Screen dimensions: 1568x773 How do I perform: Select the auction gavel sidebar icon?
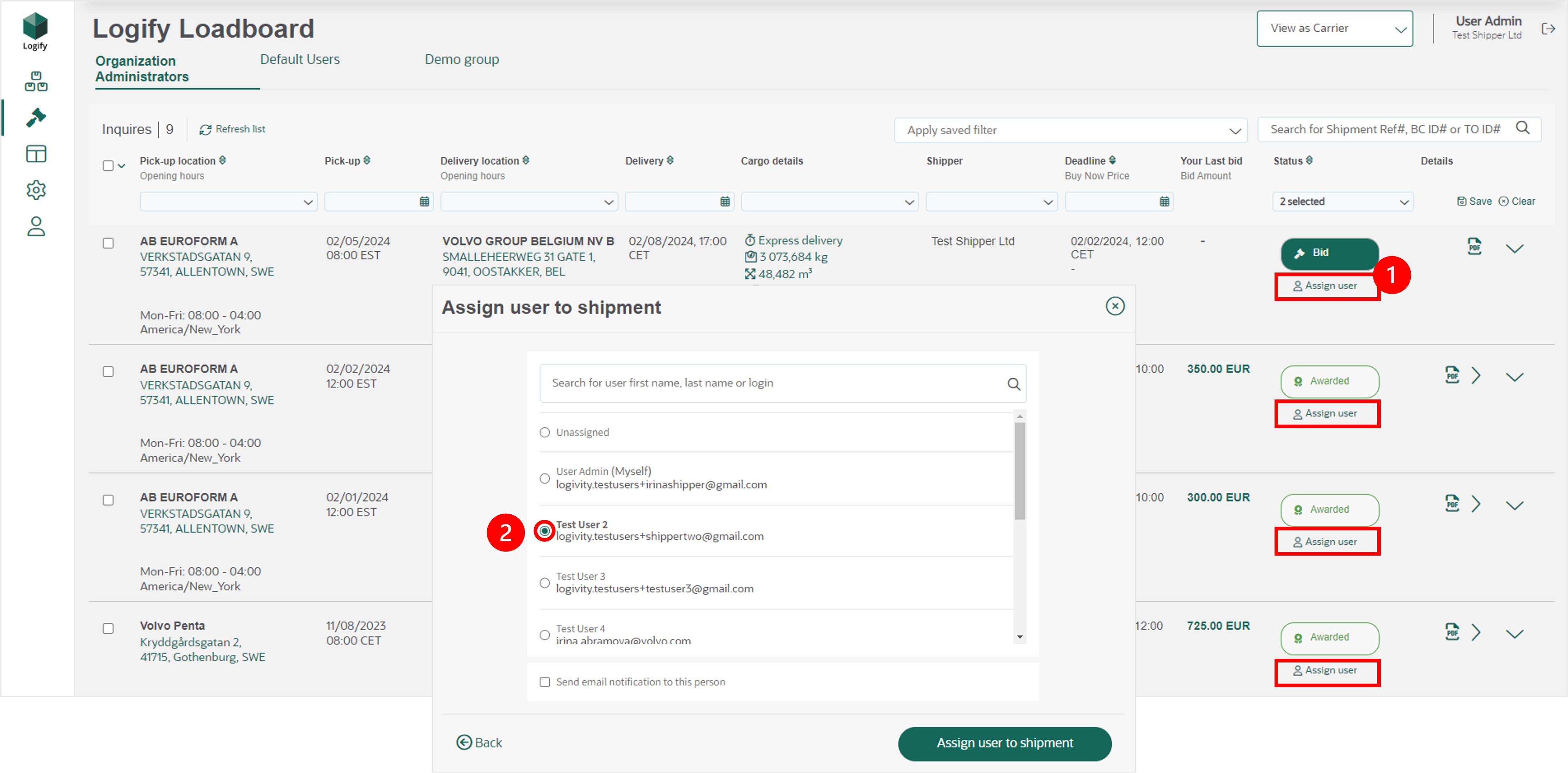(36, 117)
